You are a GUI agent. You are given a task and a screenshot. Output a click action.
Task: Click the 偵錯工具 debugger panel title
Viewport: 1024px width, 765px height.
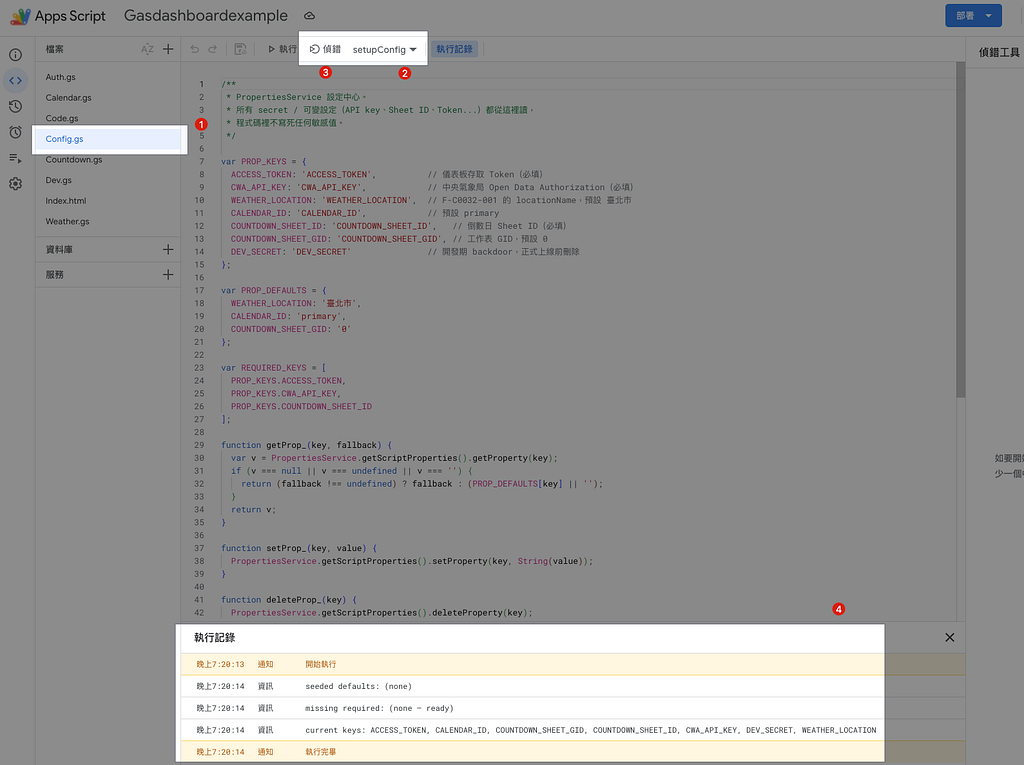tap(999, 52)
